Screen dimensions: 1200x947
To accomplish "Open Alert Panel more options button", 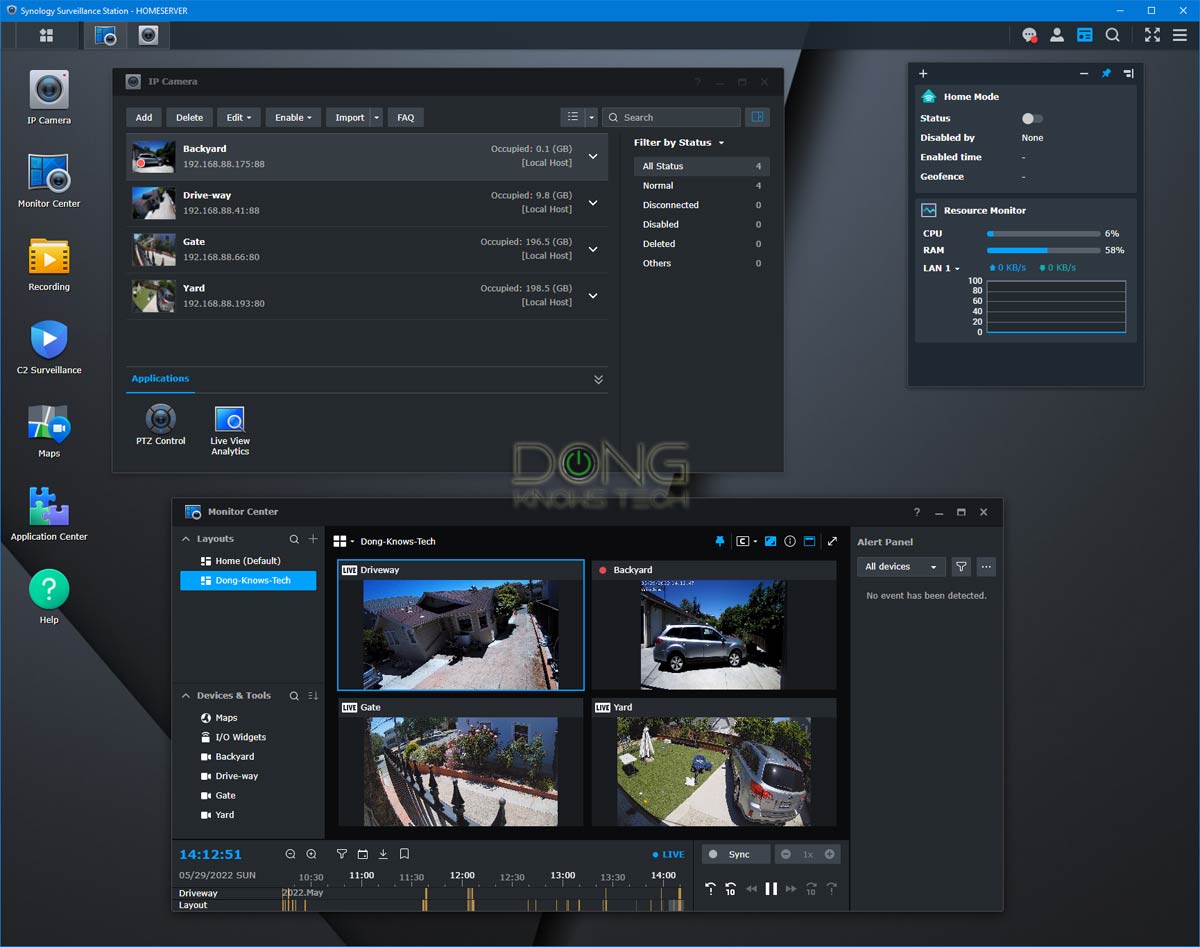I will (x=986, y=567).
